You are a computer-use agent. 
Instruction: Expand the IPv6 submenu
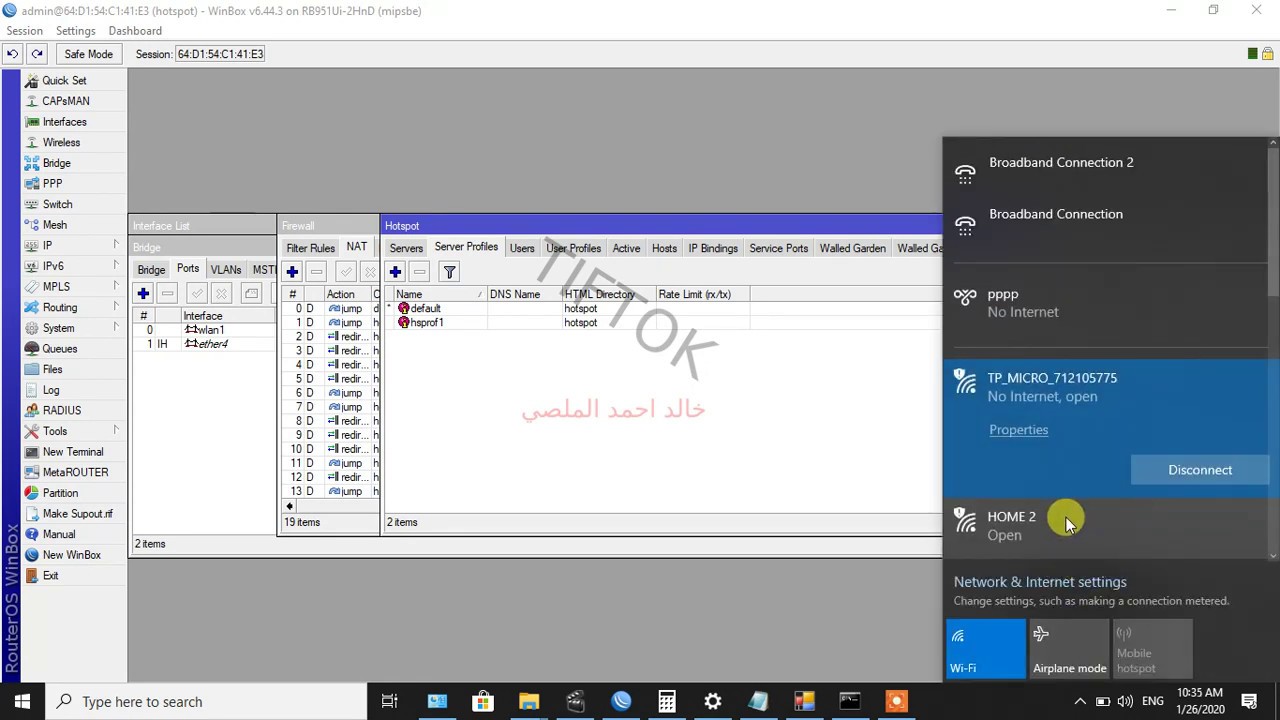(x=70, y=266)
